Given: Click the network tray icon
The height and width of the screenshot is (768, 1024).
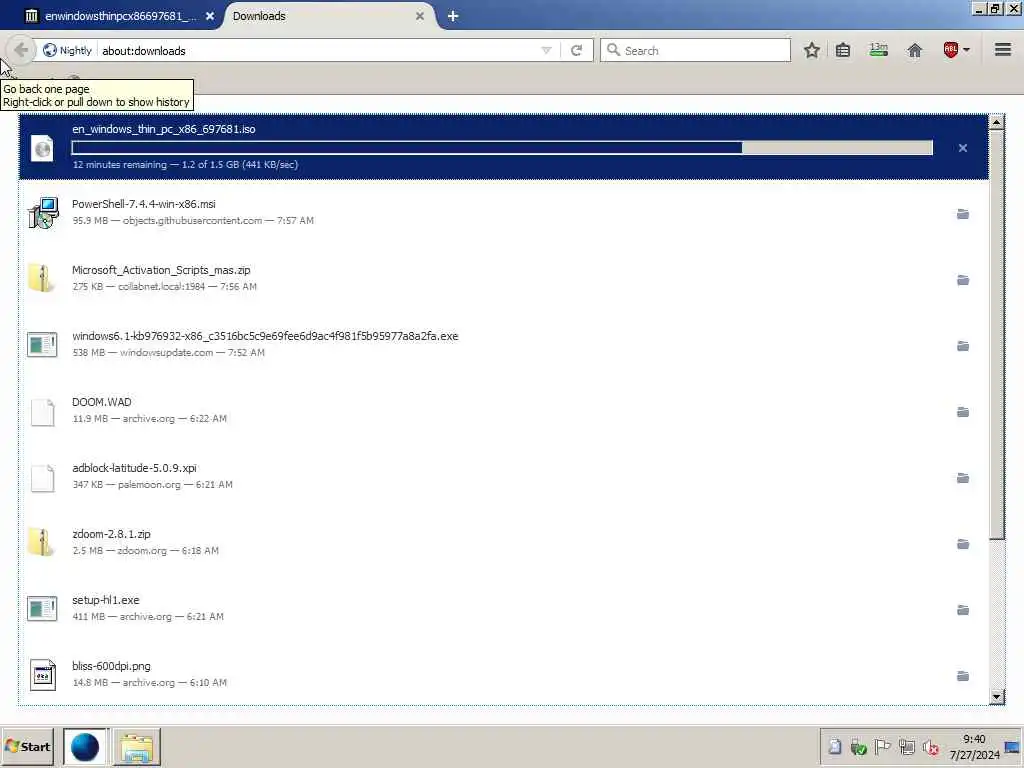Looking at the screenshot, I should [x=906, y=746].
